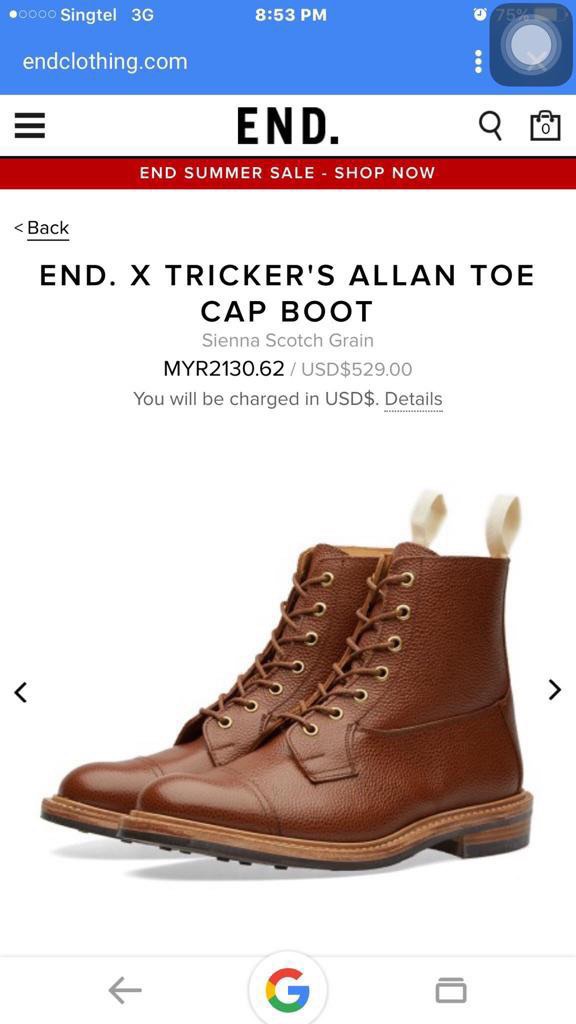Viewport: 576px width, 1024px height.
Task: Tap the screen recording overlay circle
Action: click(531, 45)
